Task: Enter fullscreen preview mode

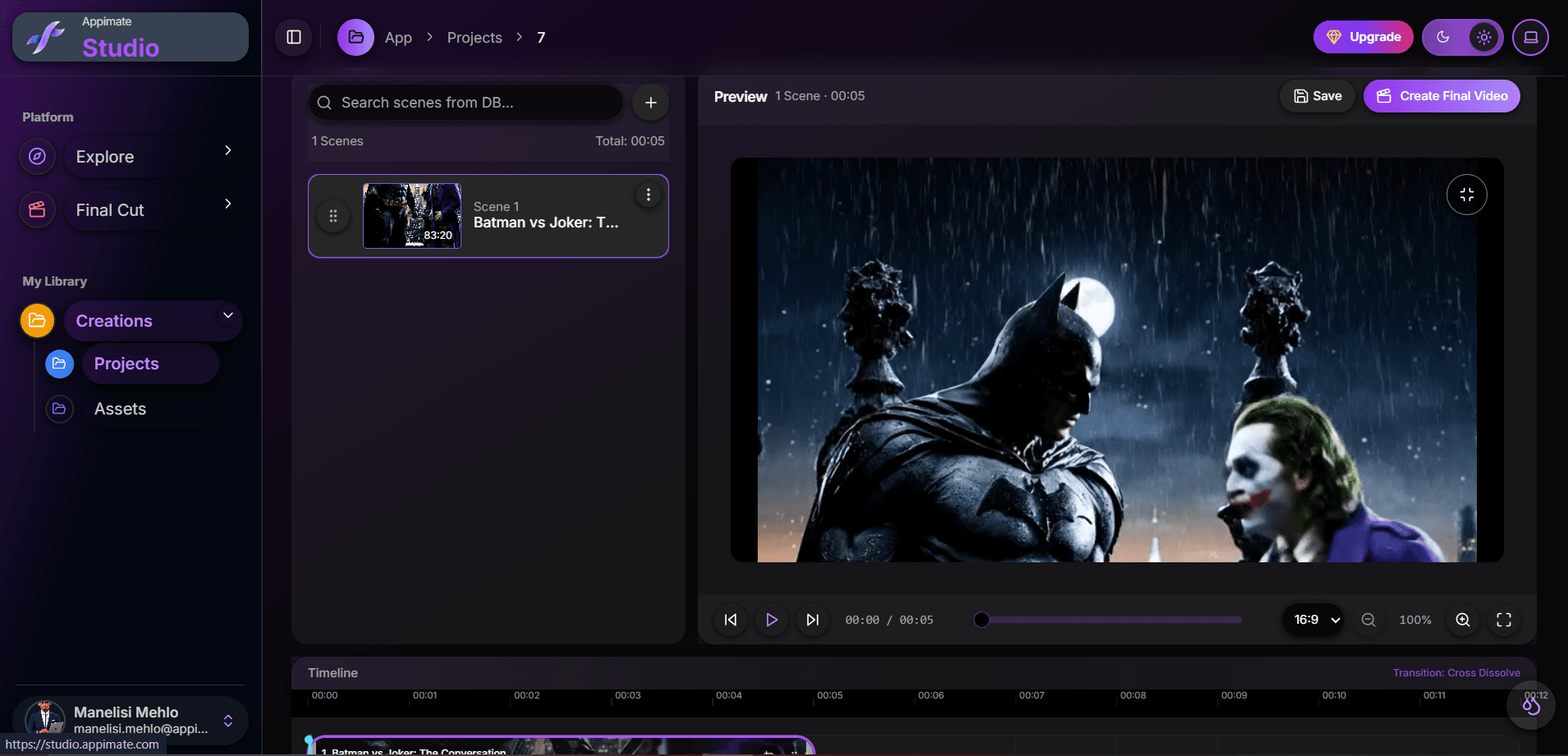Action: (1504, 620)
